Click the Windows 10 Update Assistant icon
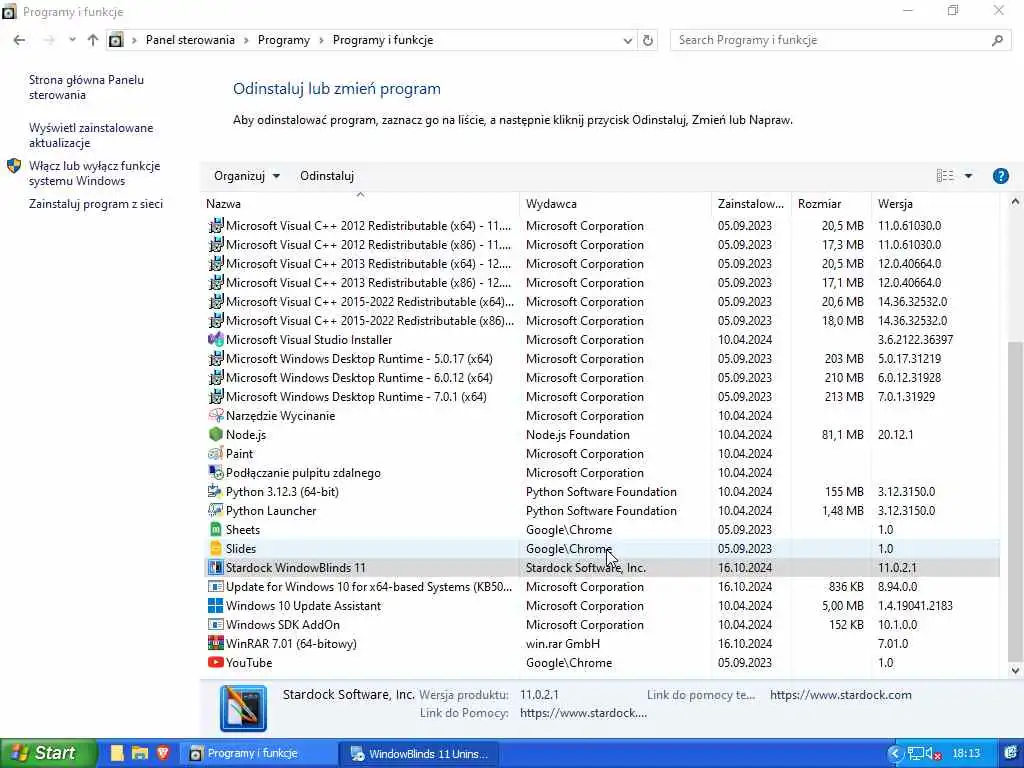 [216, 605]
